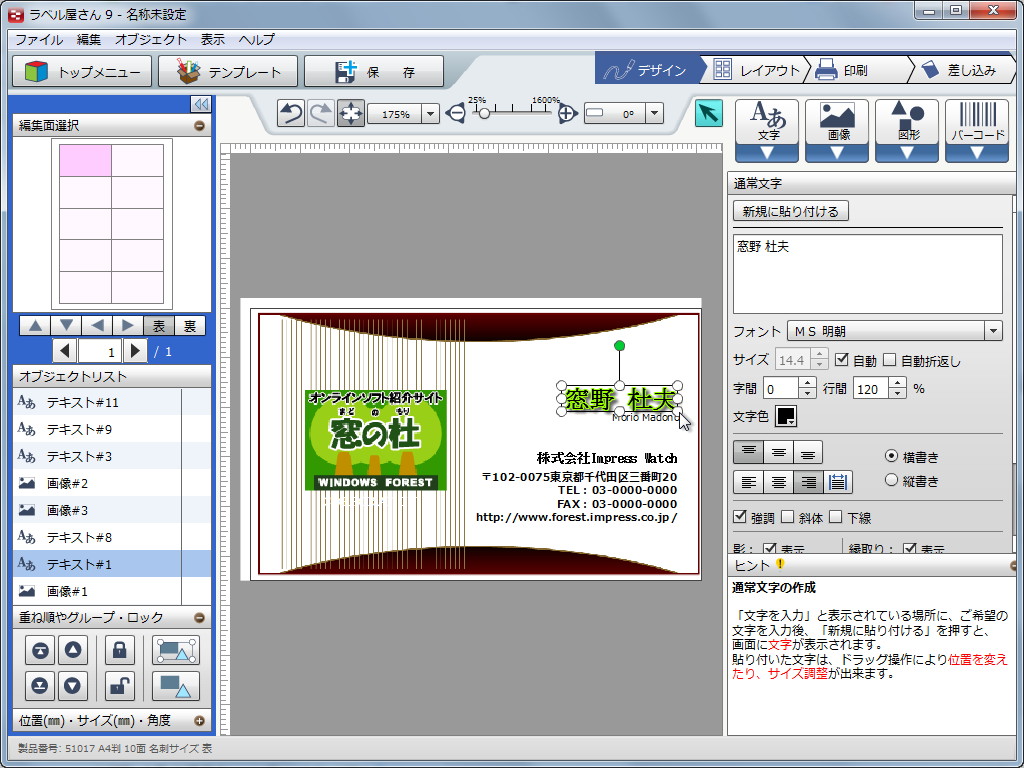Collapse left panel with double-arrow icon
The width and height of the screenshot is (1024, 768).
(200, 104)
